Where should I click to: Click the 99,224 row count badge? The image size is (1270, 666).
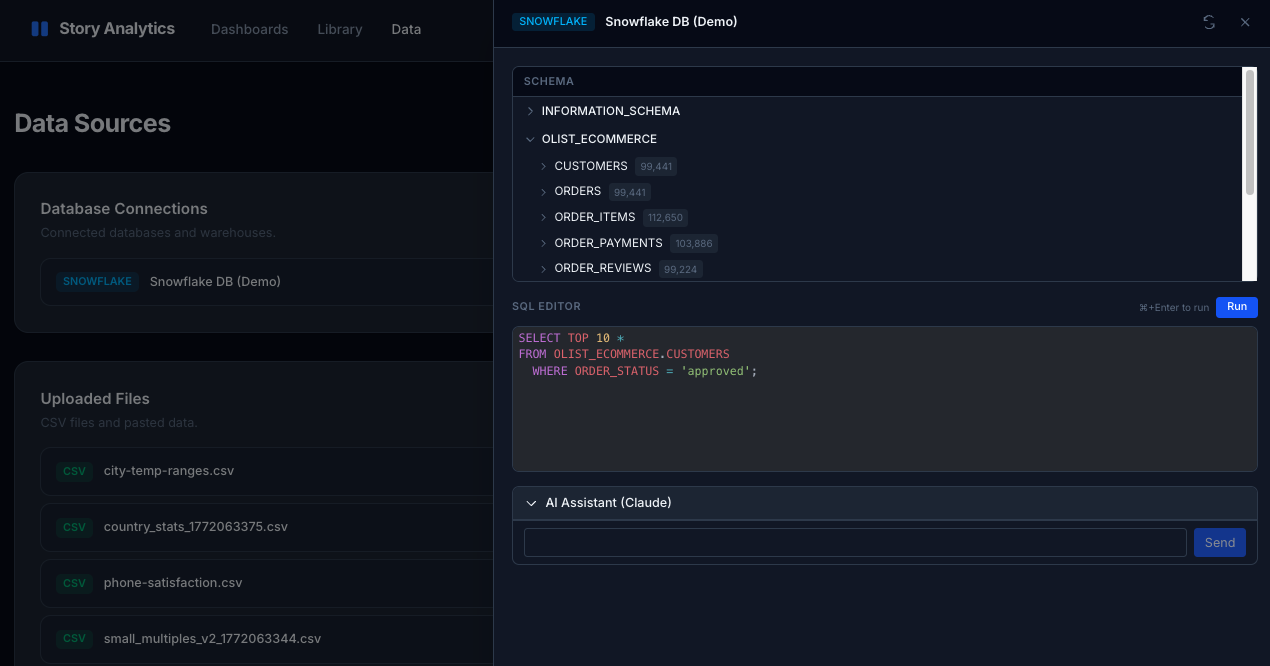coord(680,269)
